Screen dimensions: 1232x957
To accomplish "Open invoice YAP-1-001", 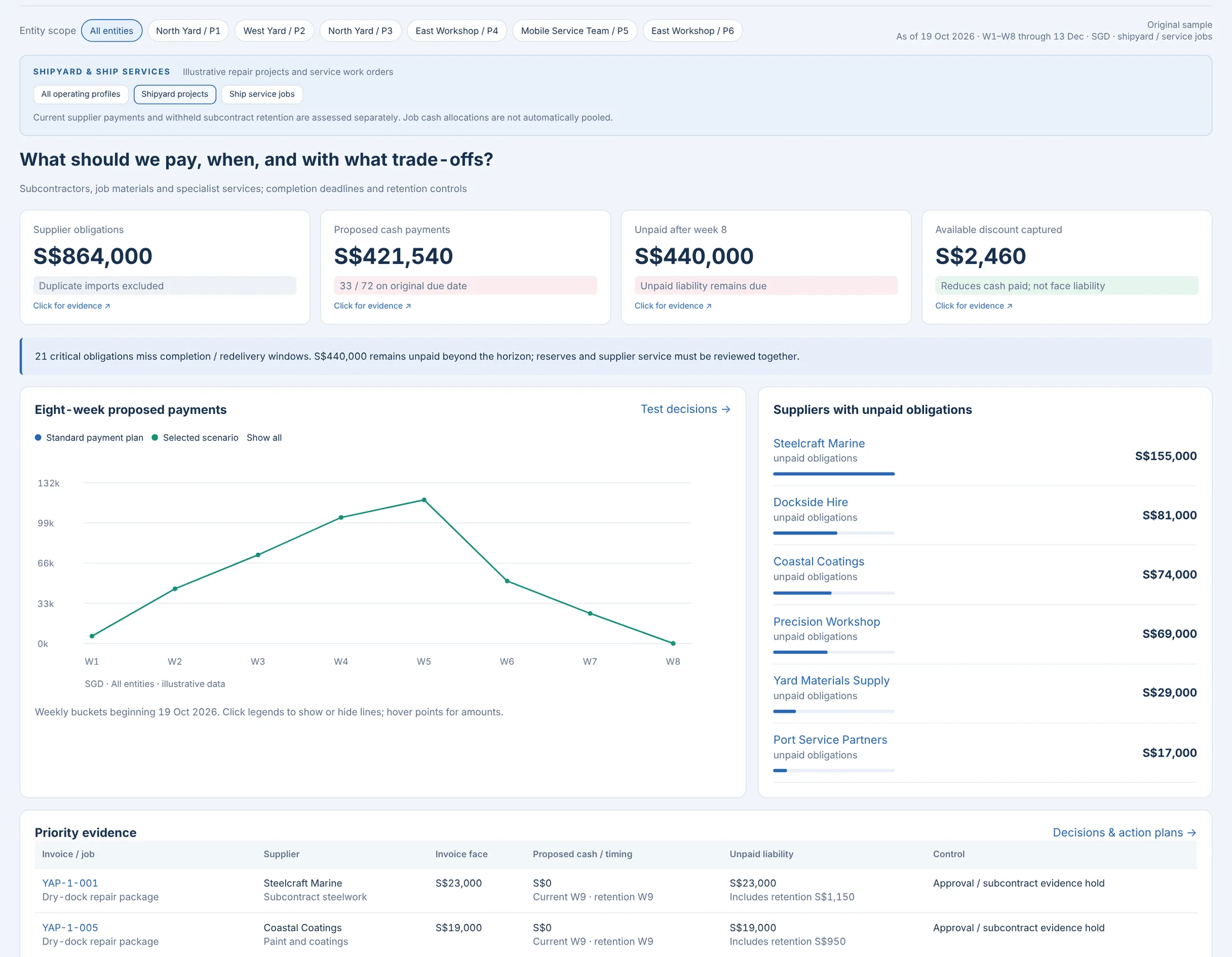I will [70, 883].
